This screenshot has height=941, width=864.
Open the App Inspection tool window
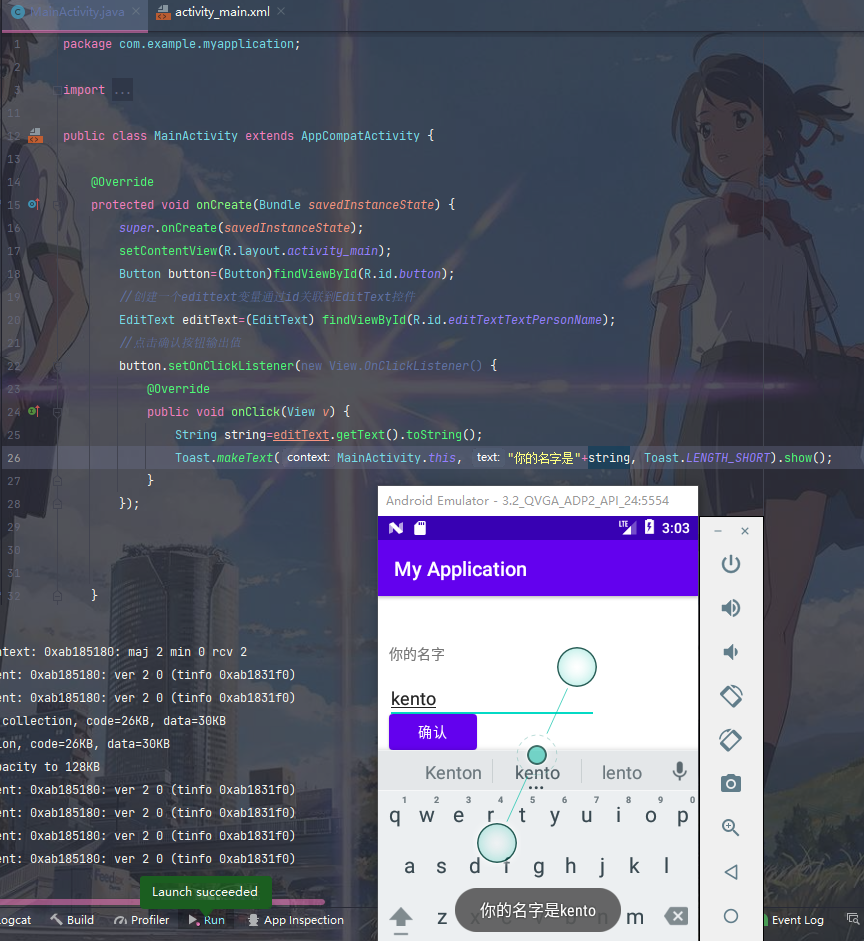(x=296, y=920)
